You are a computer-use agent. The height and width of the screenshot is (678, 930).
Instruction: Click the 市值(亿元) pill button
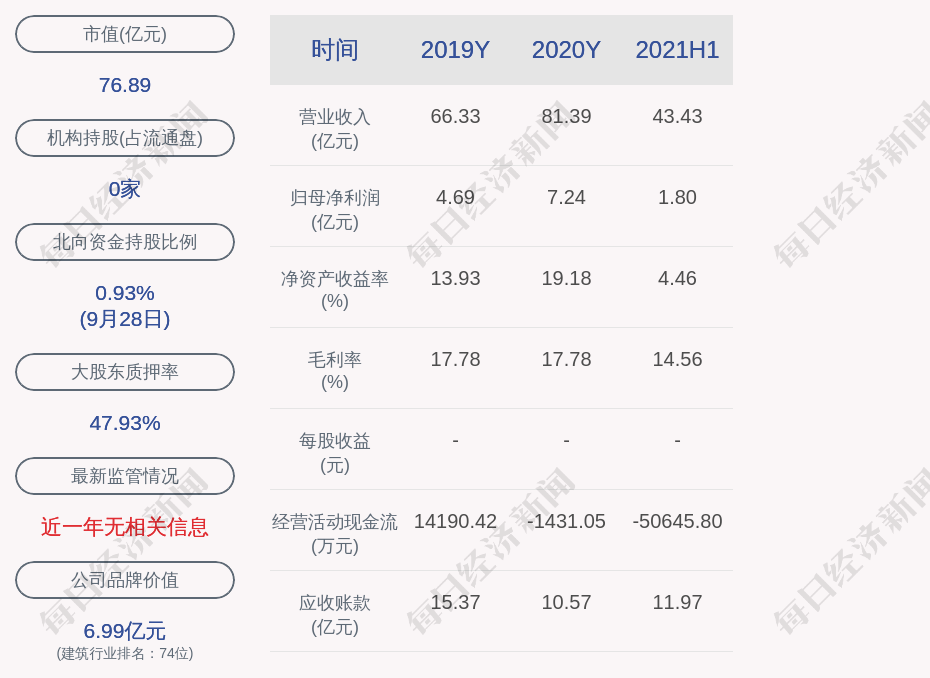pyautogui.click(x=125, y=34)
